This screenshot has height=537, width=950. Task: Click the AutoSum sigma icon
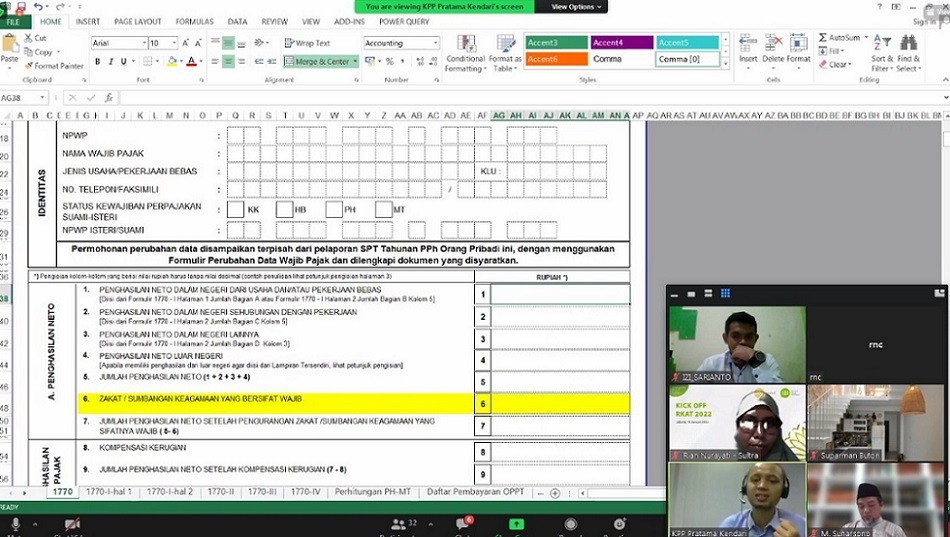pyautogui.click(x=823, y=38)
